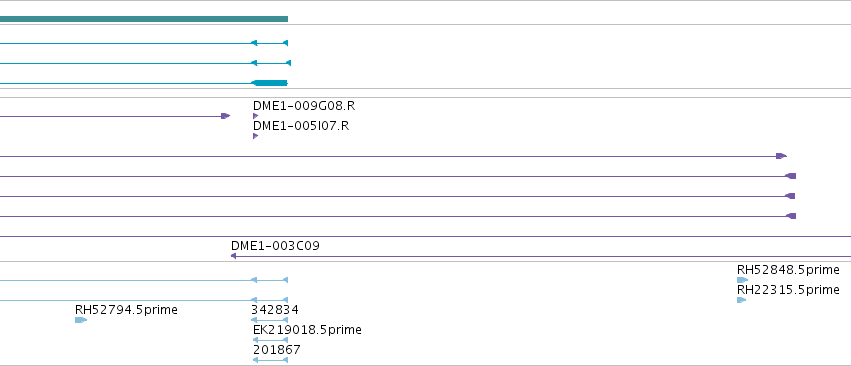Select the DME1-003C09 feature label
851x366 pixels.
pyautogui.click(x=275, y=246)
